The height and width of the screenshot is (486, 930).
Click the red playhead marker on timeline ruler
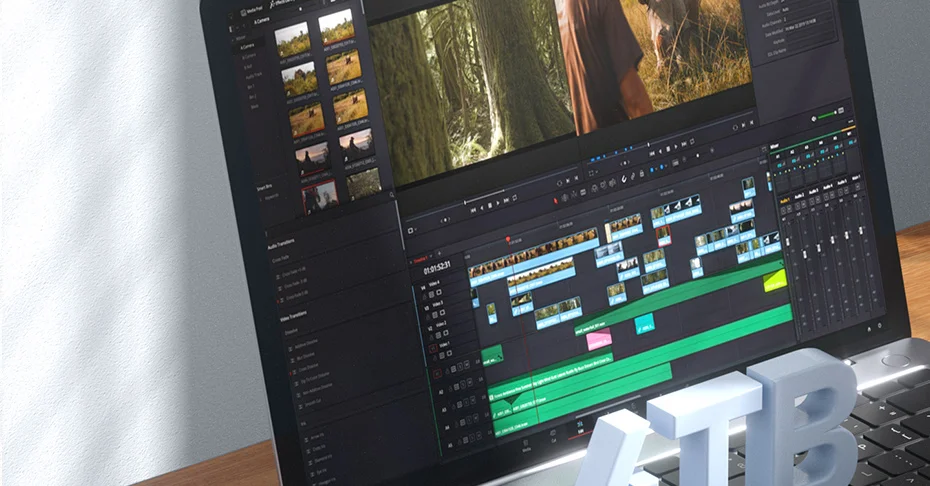coord(507,239)
